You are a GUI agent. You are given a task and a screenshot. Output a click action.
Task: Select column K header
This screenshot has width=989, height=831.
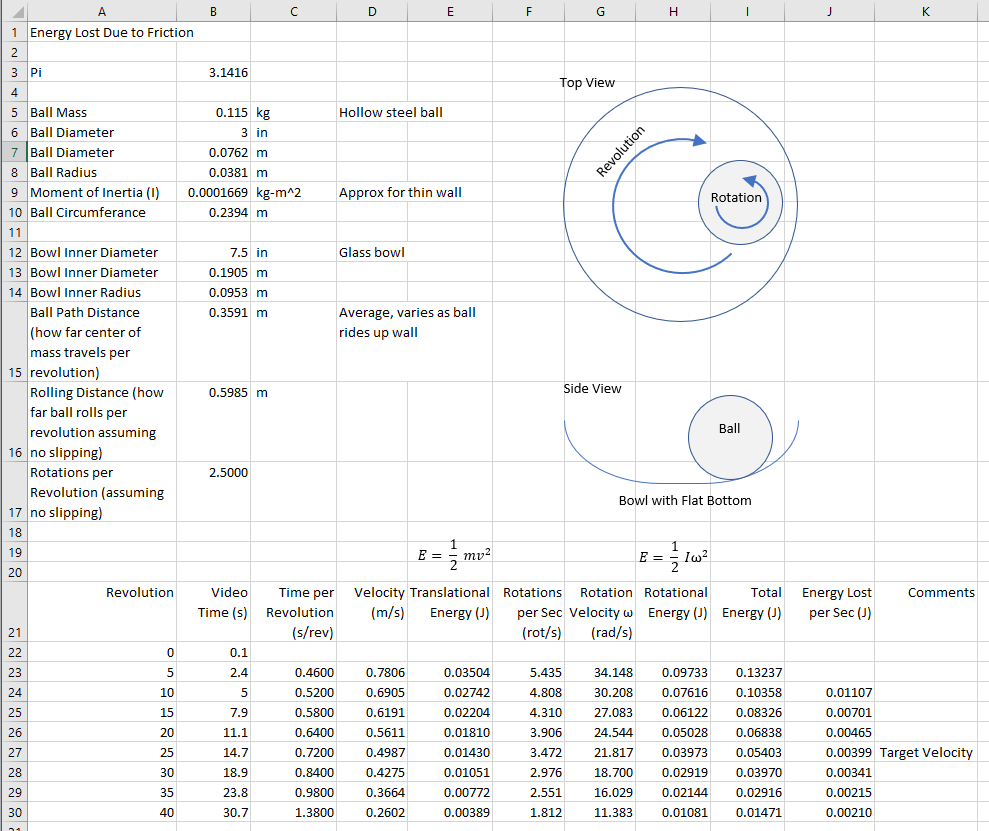[x=924, y=11]
